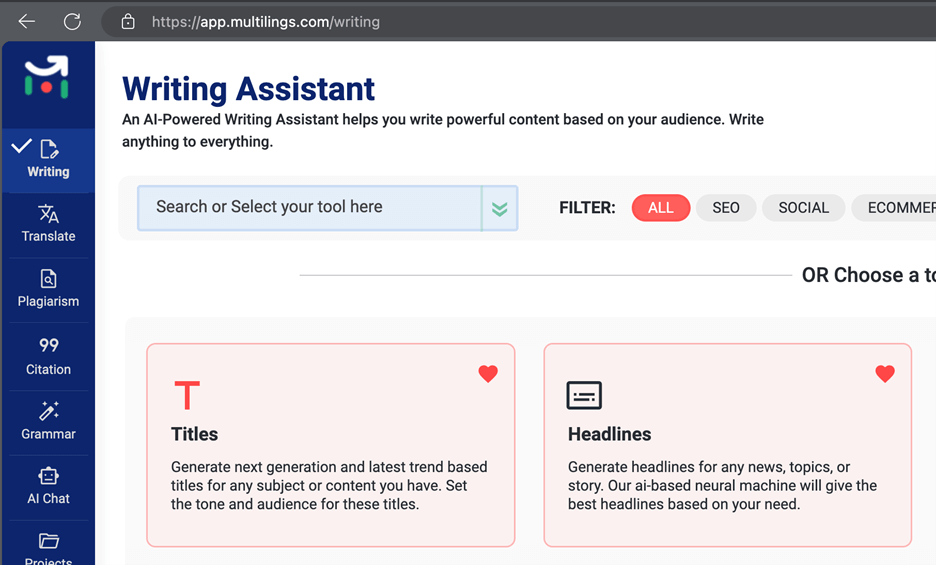Open the Grammar magic wand icon
This screenshot has height=565, width=936.
pos(48,411)
